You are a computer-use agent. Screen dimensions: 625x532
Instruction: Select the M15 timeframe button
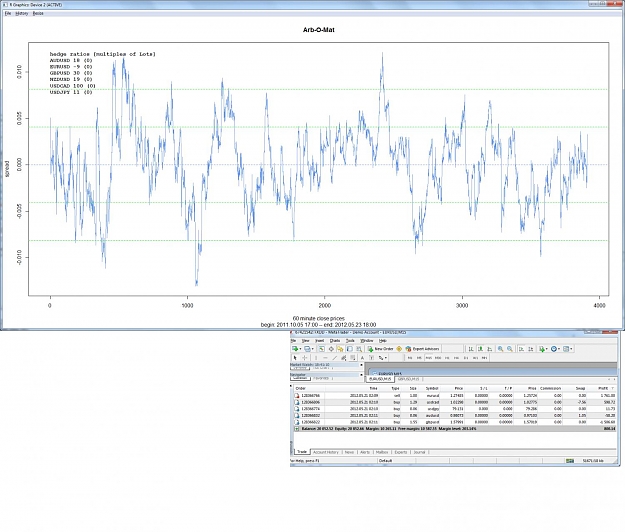pos(428,358)
